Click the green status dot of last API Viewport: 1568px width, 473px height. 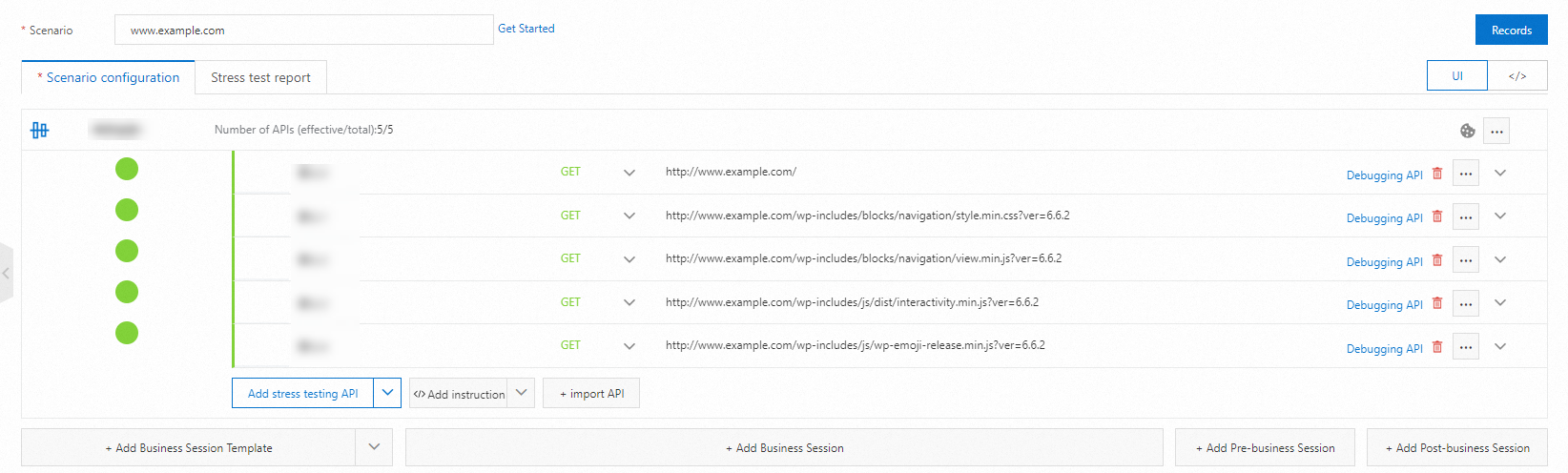[127, 333]
